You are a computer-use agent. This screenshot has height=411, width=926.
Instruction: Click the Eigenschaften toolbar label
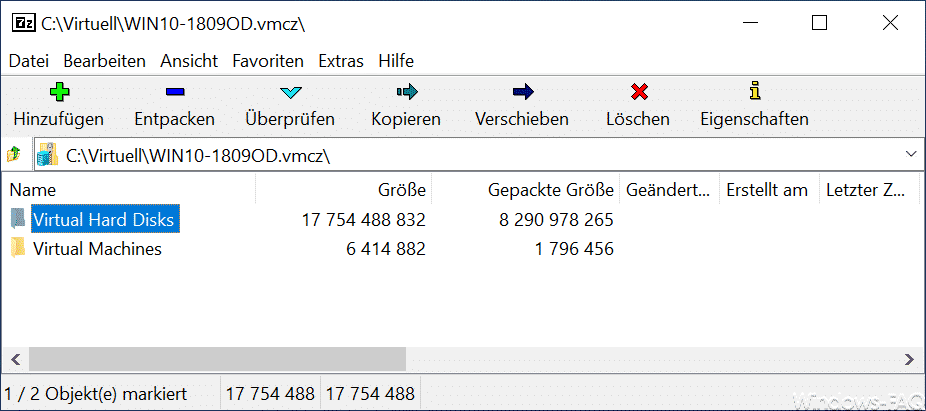pyautogui.click(x=754, y=119)
